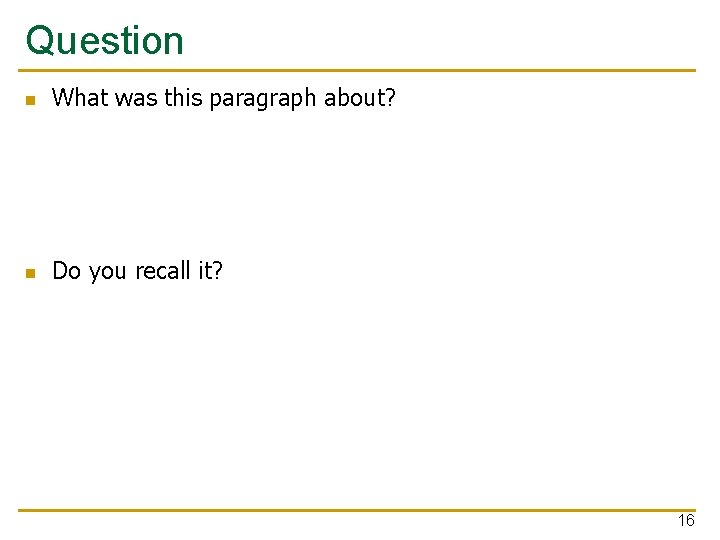This screenshot has width=720, height=540.
Task: Click the word "this" in first bullet
Action: coord(183,97)
